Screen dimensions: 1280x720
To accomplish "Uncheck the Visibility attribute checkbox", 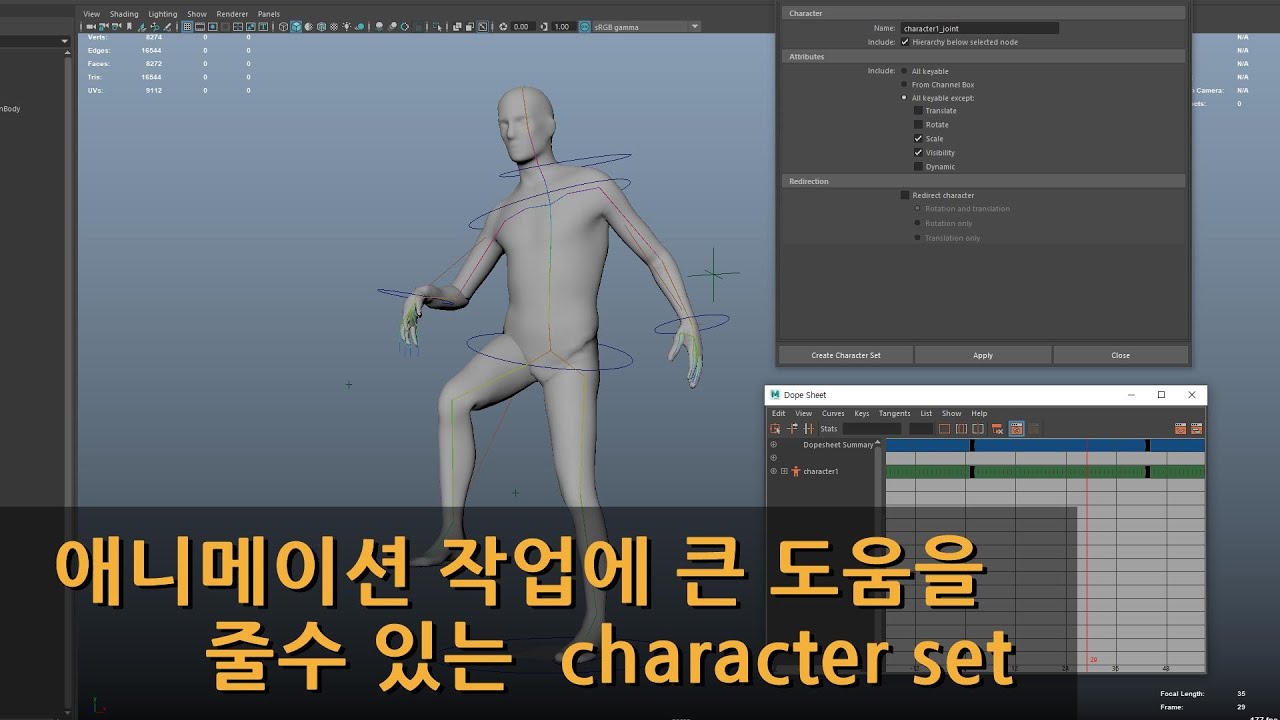I will [918, 153].
